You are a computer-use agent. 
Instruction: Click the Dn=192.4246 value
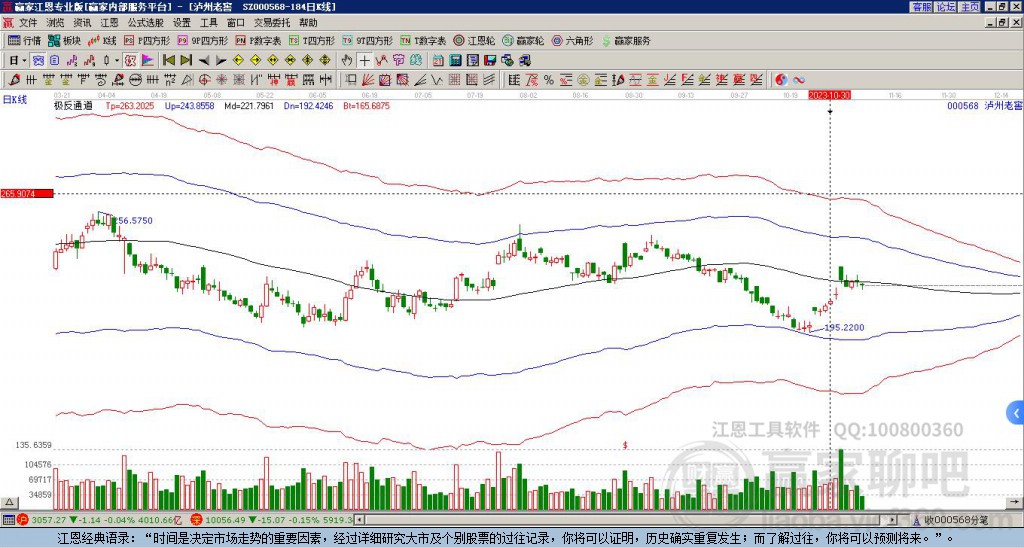tap(308, 105)
